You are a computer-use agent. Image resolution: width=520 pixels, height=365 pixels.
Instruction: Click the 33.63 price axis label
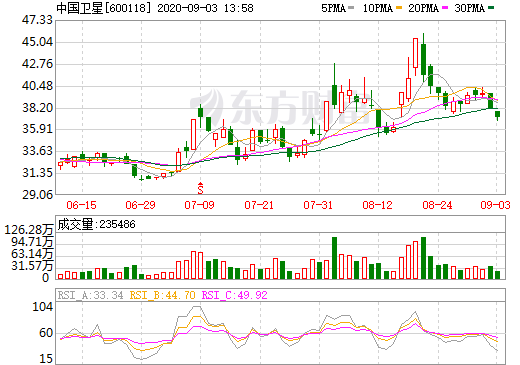click(x=37, y=151)
